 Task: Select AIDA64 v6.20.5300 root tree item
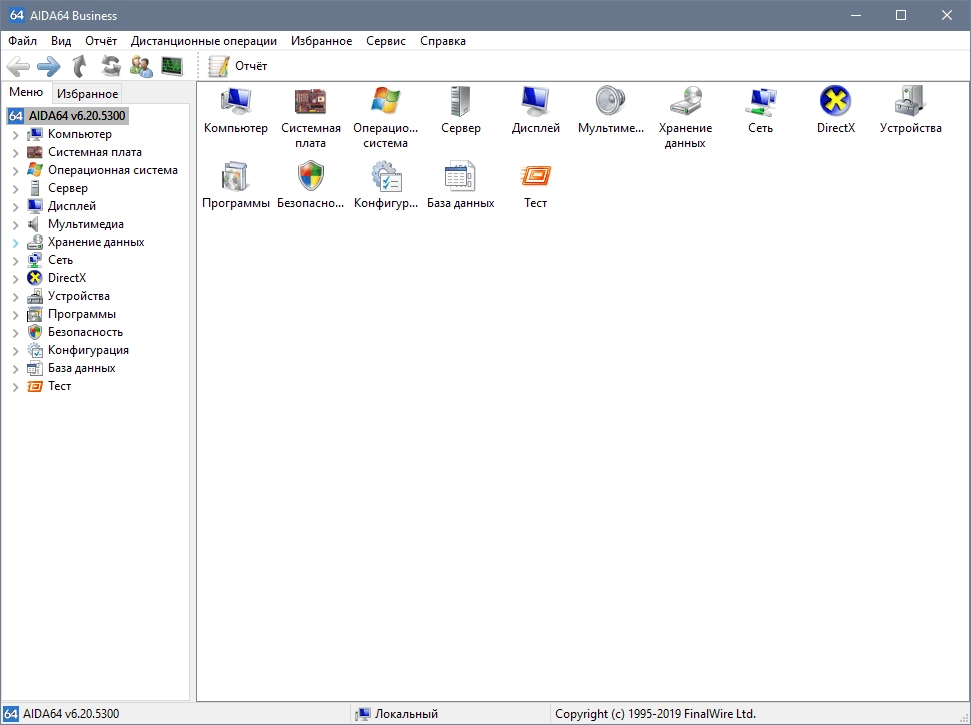67,116
